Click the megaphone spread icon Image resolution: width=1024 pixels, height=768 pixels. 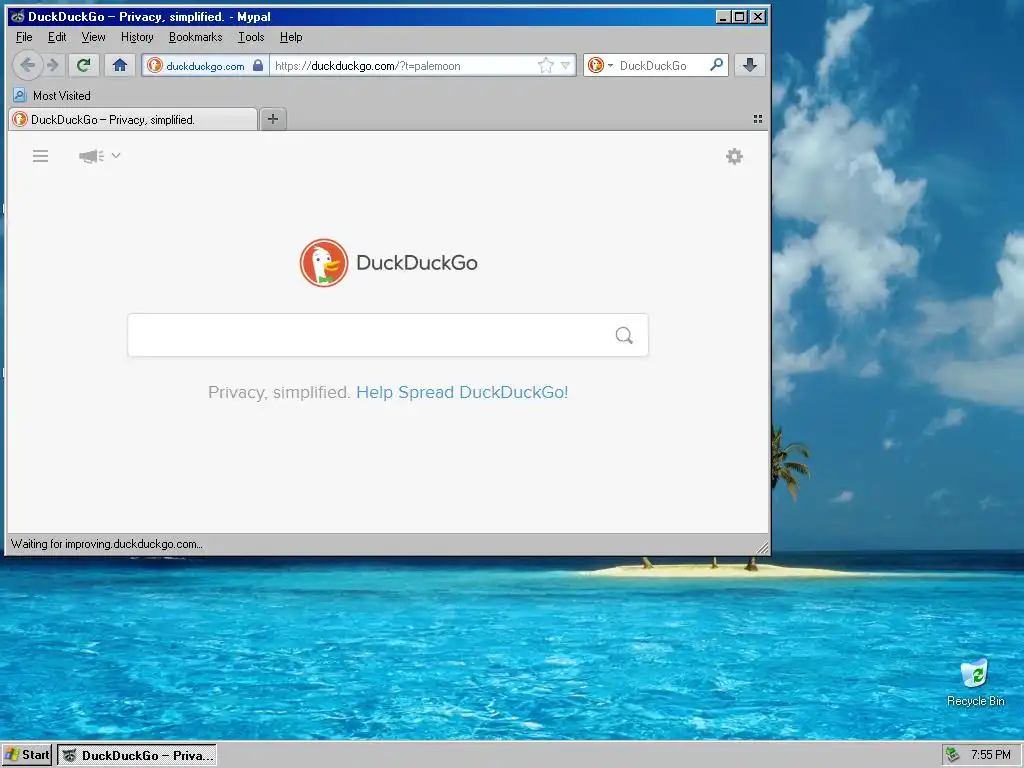[x=91, y=156]
